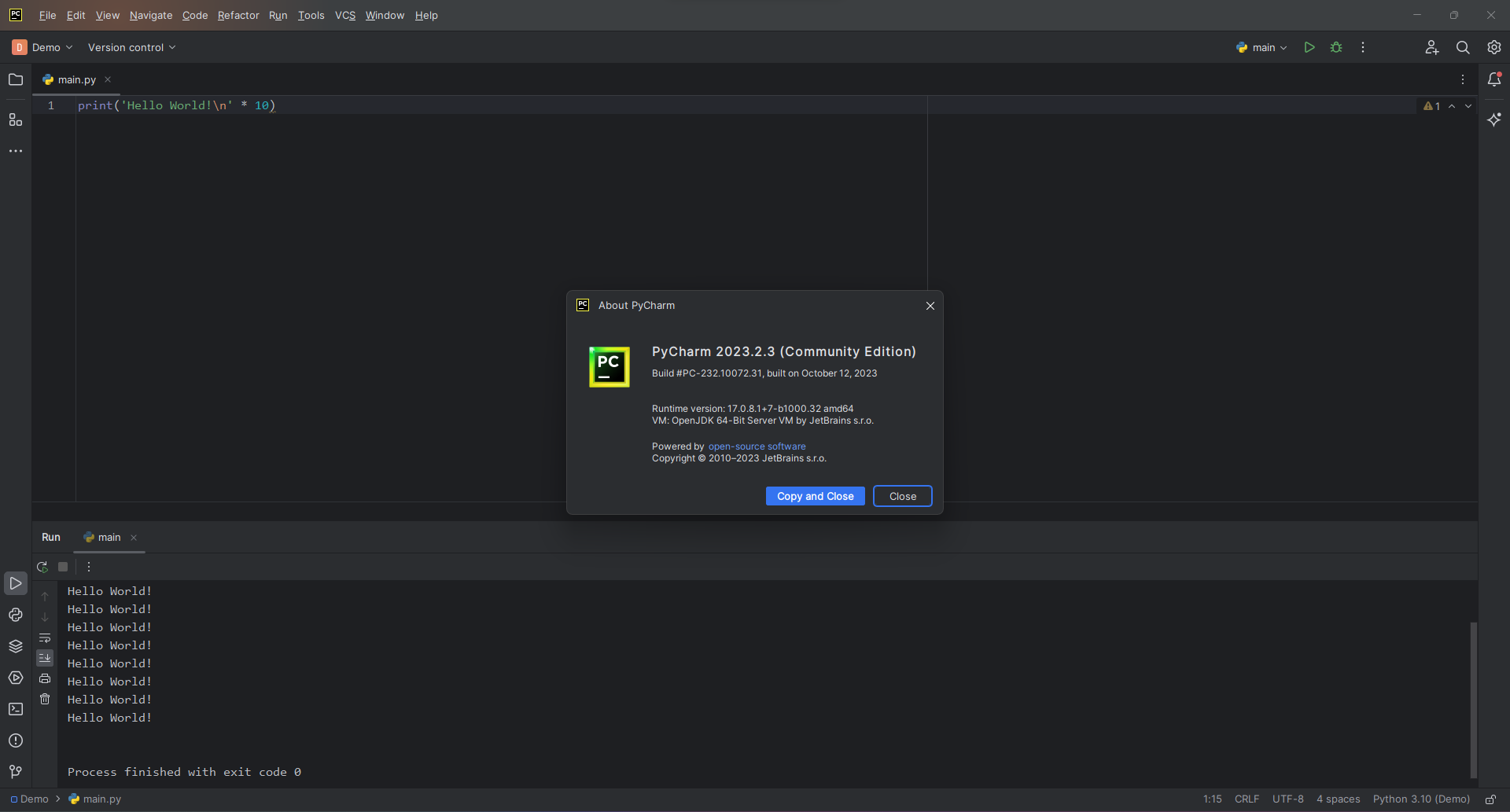Debug main with the bug icon
Viewport: 1510px width, 812px height.
point(1336,47)
